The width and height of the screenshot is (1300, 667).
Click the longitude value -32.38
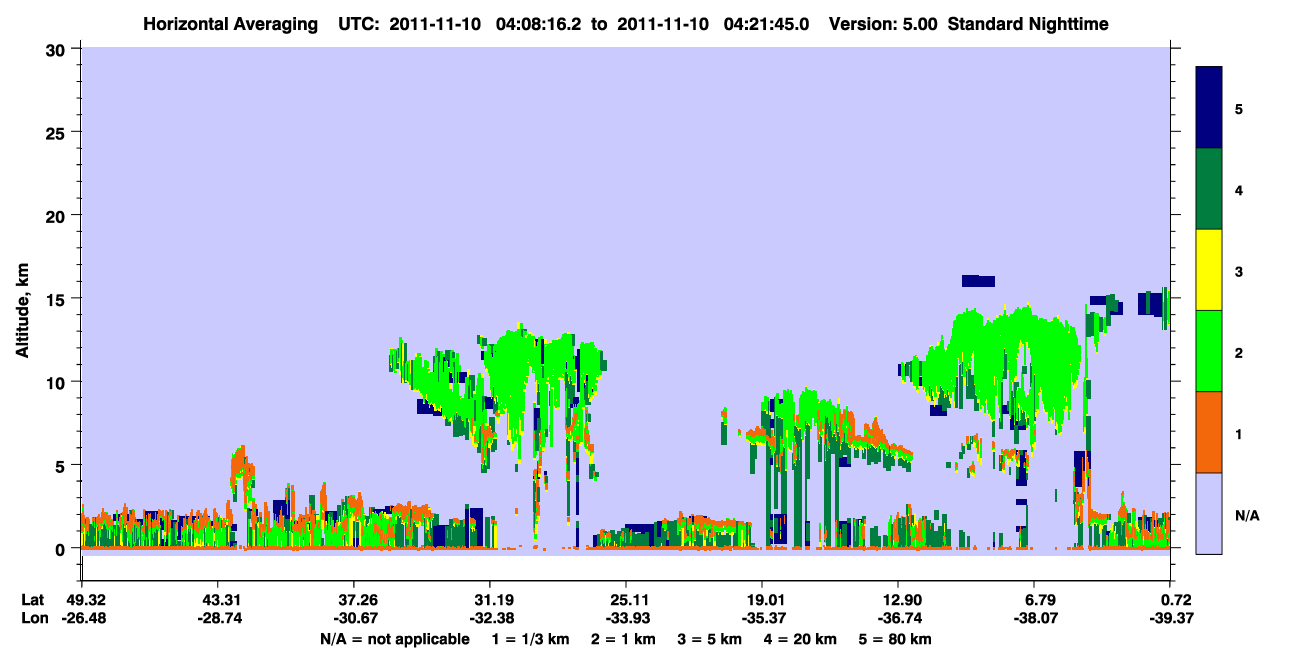(490, 618)
